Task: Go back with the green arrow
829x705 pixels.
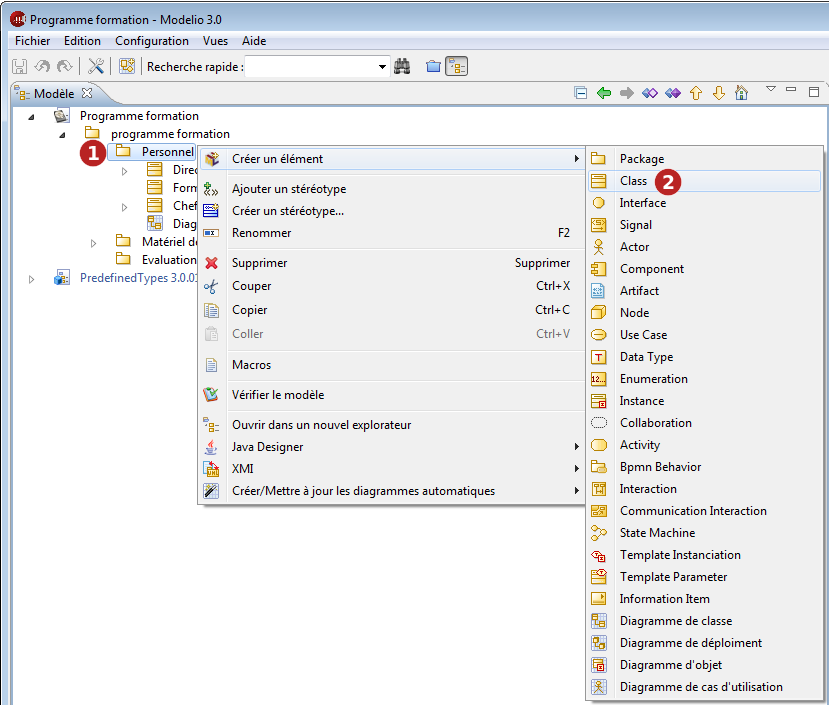Action: click(604, 93)
